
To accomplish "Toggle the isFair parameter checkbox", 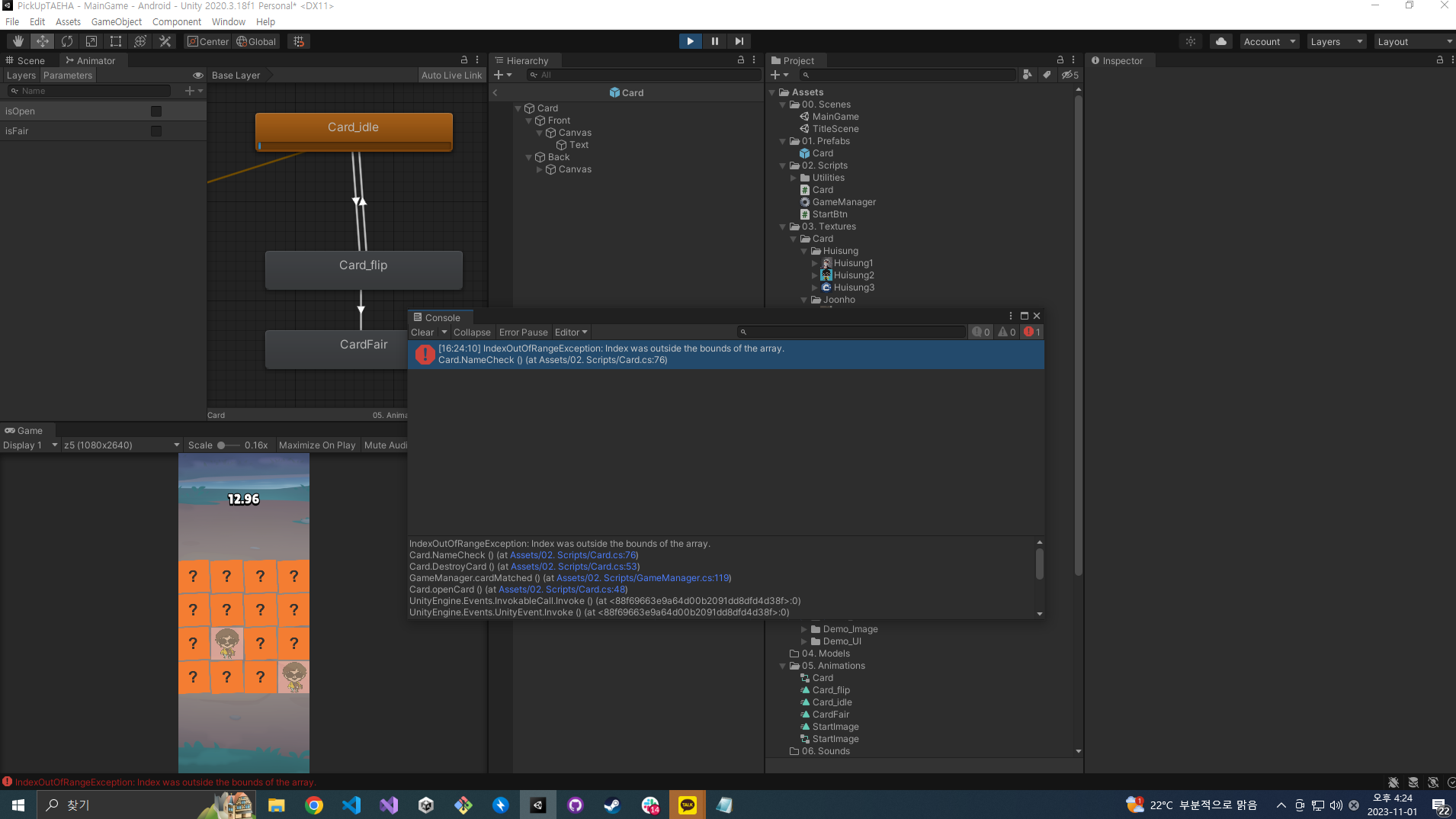I will pos(156,131).
